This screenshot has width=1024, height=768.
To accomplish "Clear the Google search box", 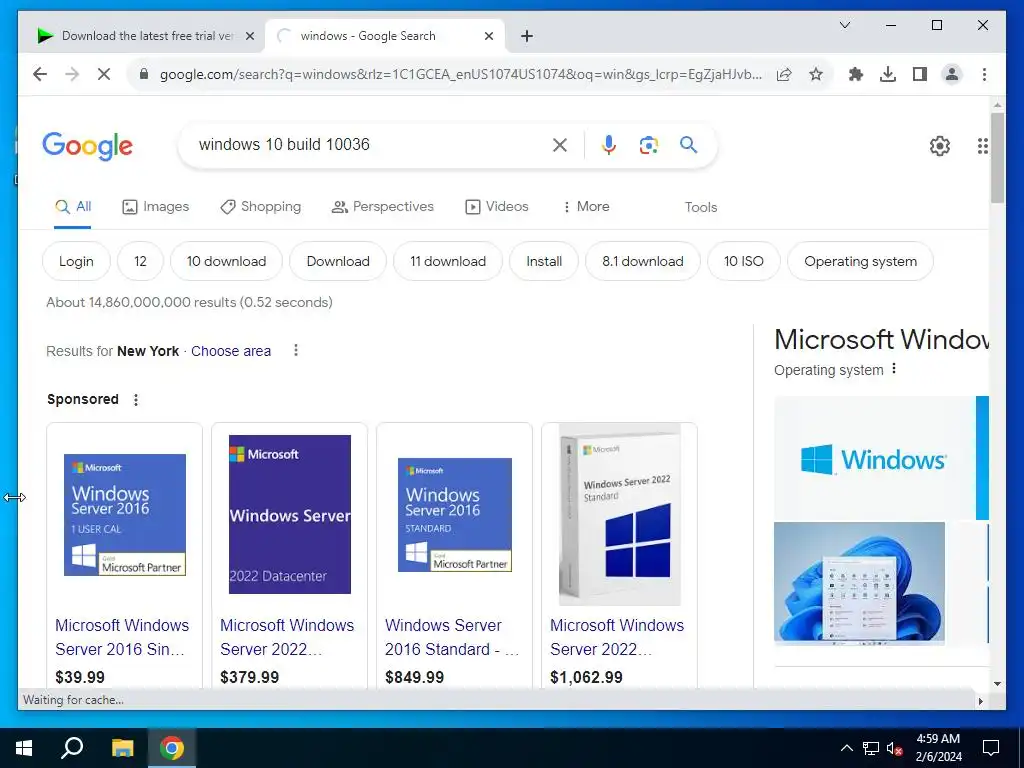I will (560, 145).
